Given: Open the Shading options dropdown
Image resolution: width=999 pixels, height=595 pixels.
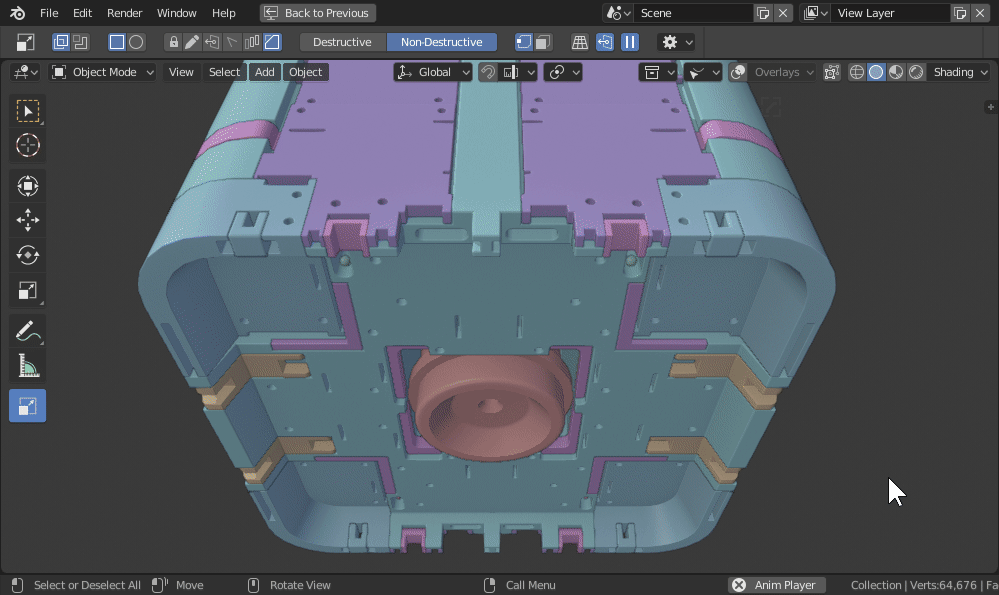Looking at the screenshot, I should [x=960, y=72].
